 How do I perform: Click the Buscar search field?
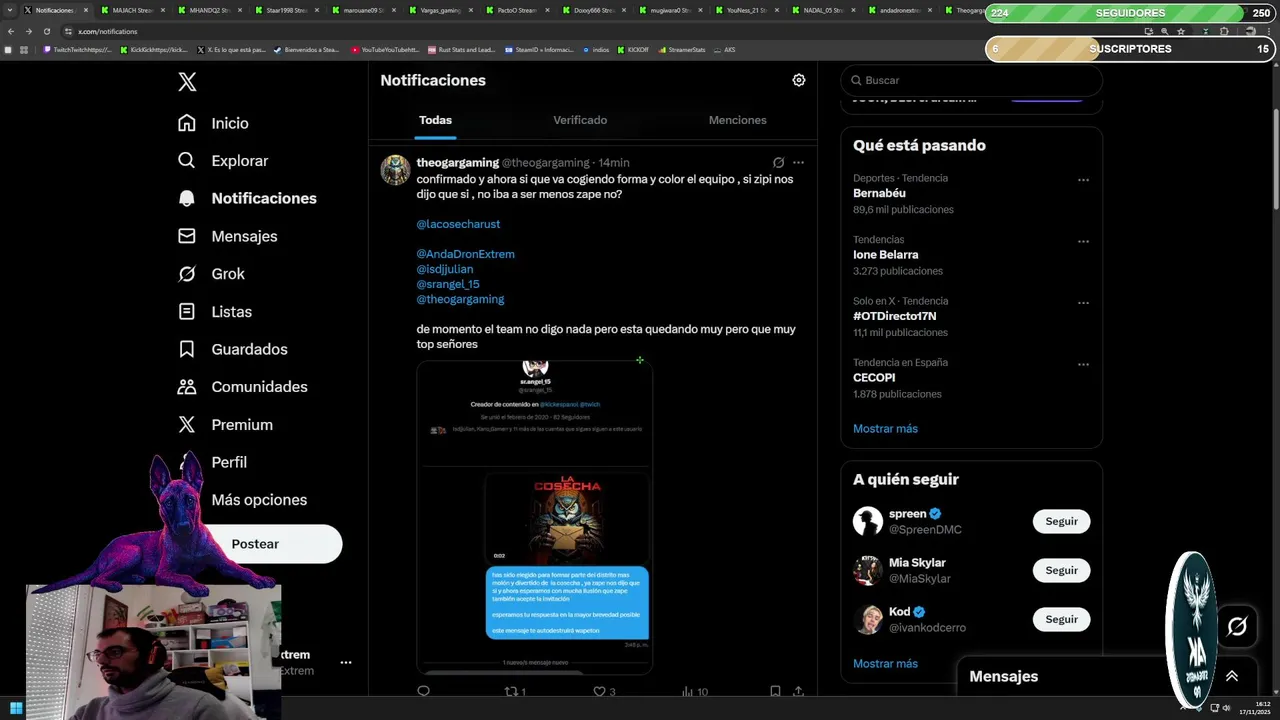971,80
